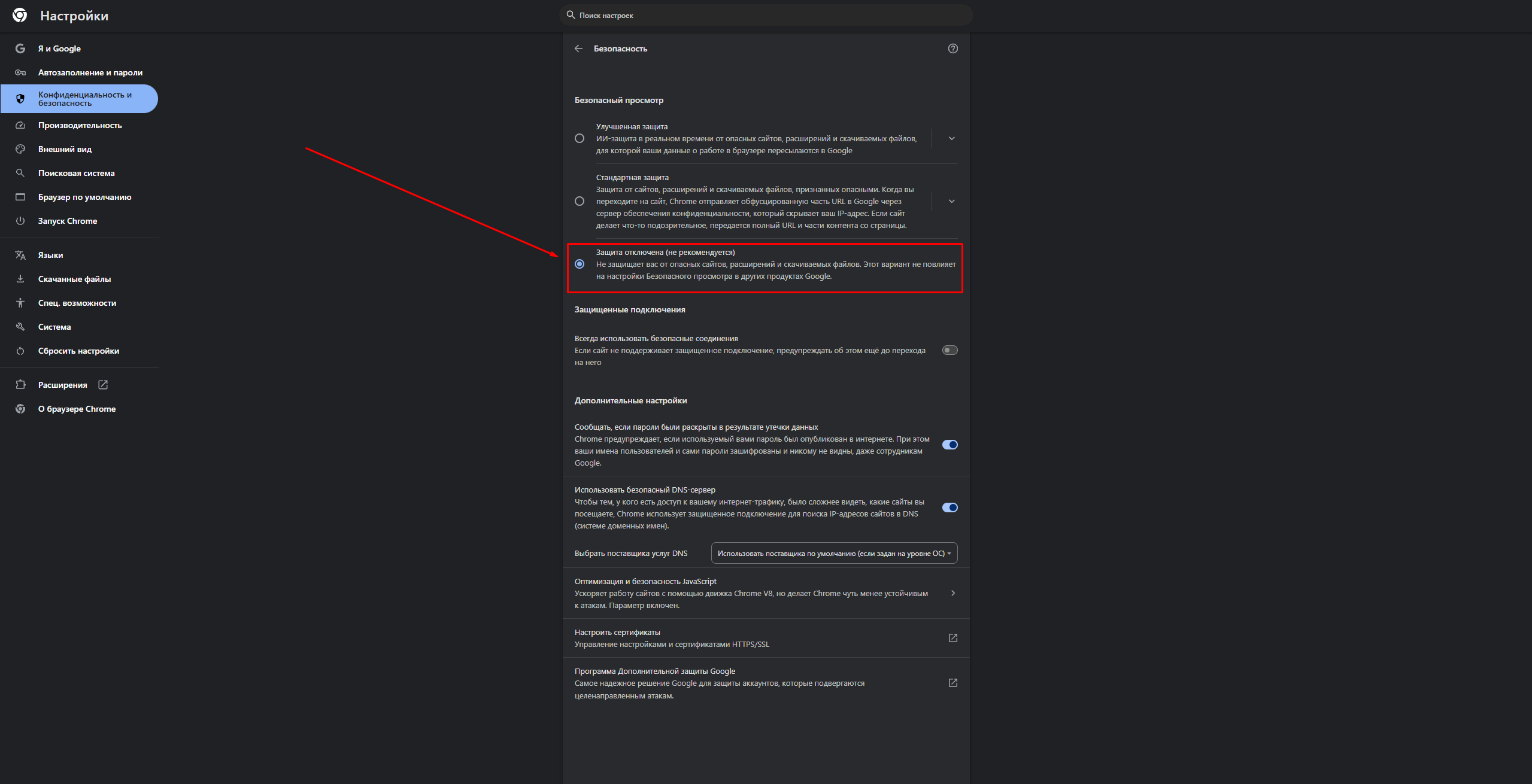Click the Поиск настроек search field
Viewport: 1532px width, 784px height.
coord(766,15)
